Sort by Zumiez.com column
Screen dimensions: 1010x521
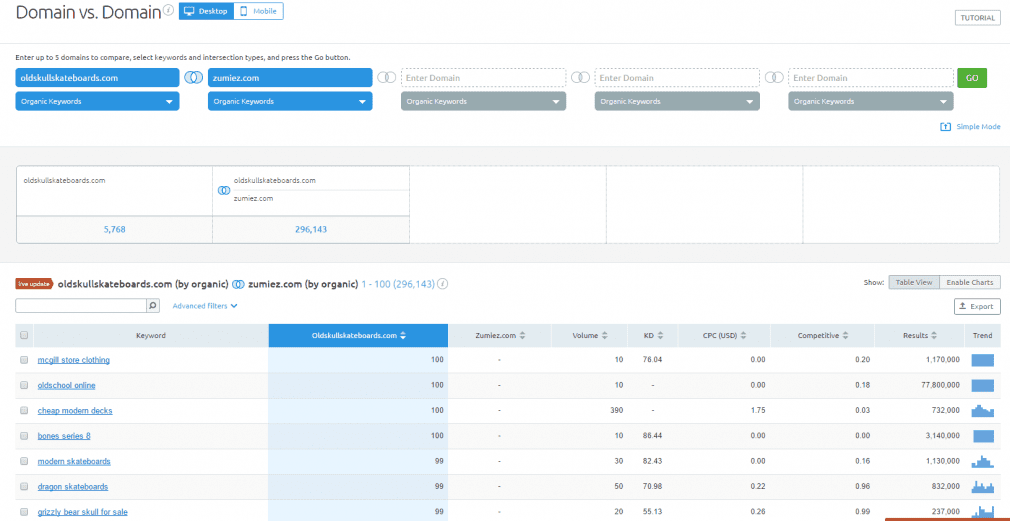pyautogui.click(x=500, y=335)
